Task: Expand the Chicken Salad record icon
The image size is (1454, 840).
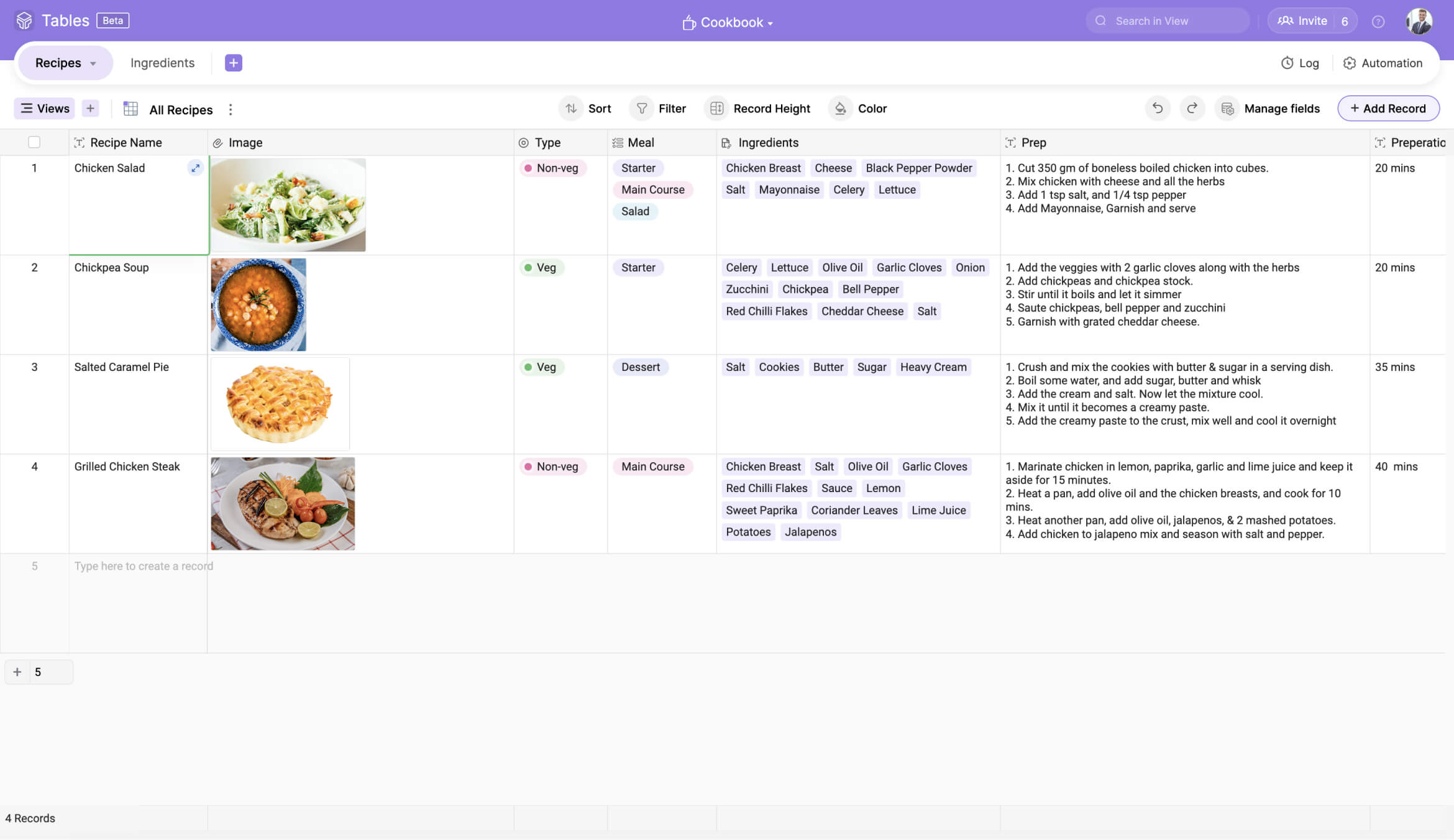Action: tap(195, 168)
